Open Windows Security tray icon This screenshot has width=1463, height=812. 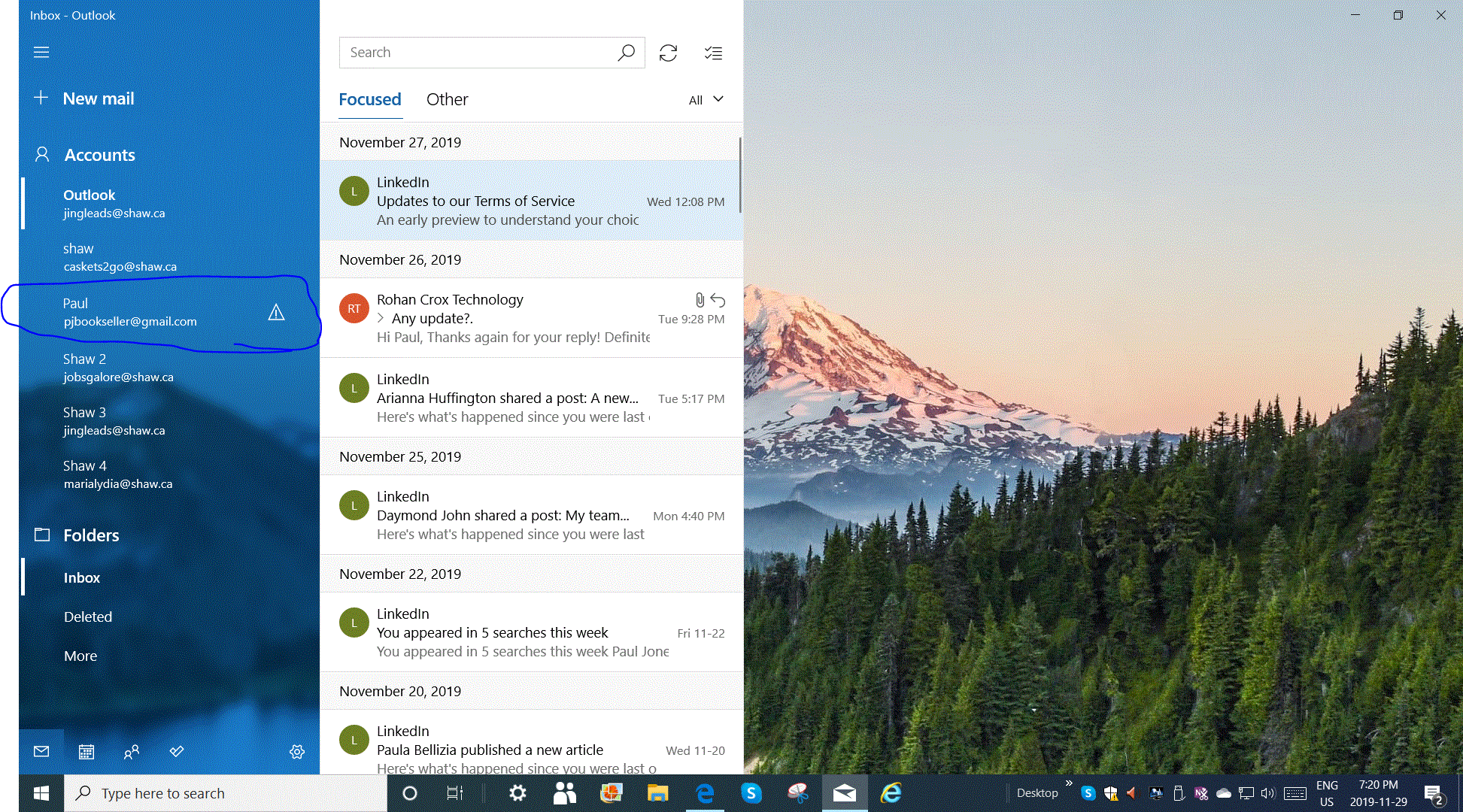click(1110, 793)
